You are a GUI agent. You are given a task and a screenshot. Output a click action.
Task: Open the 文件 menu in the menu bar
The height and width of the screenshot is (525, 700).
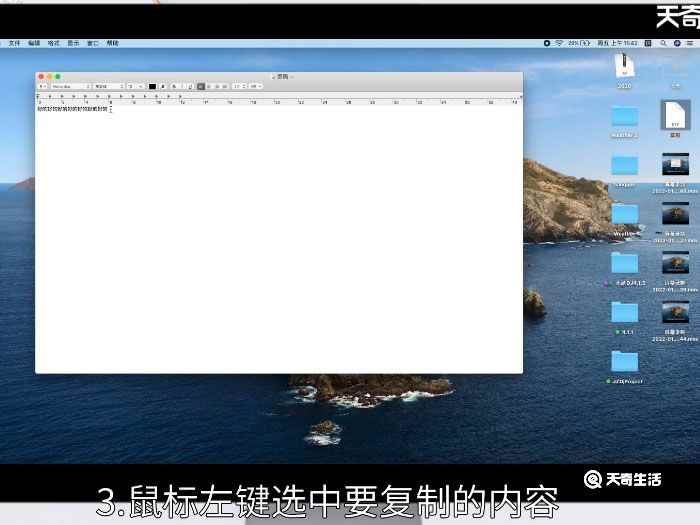pos(14,43)
